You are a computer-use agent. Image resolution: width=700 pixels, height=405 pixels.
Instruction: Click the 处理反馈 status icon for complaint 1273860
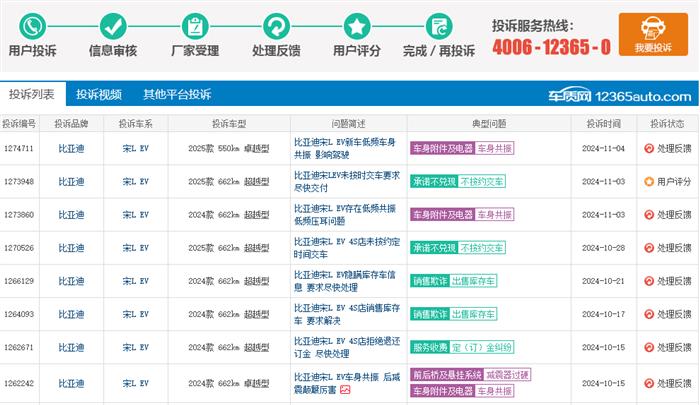649,215
